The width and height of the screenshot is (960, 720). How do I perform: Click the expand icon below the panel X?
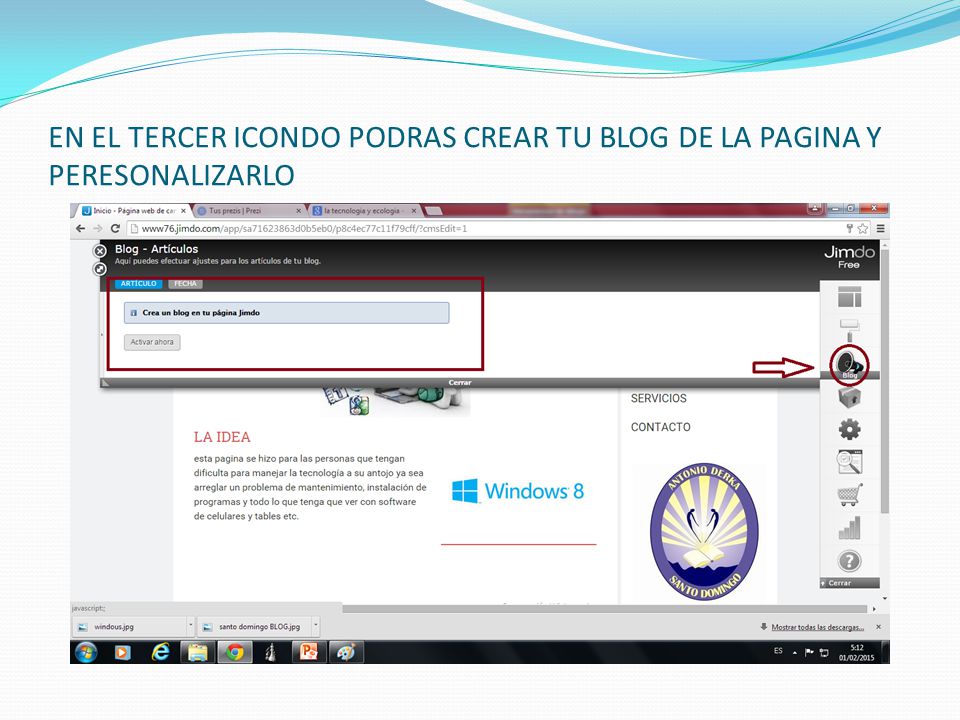pos(100,269)
